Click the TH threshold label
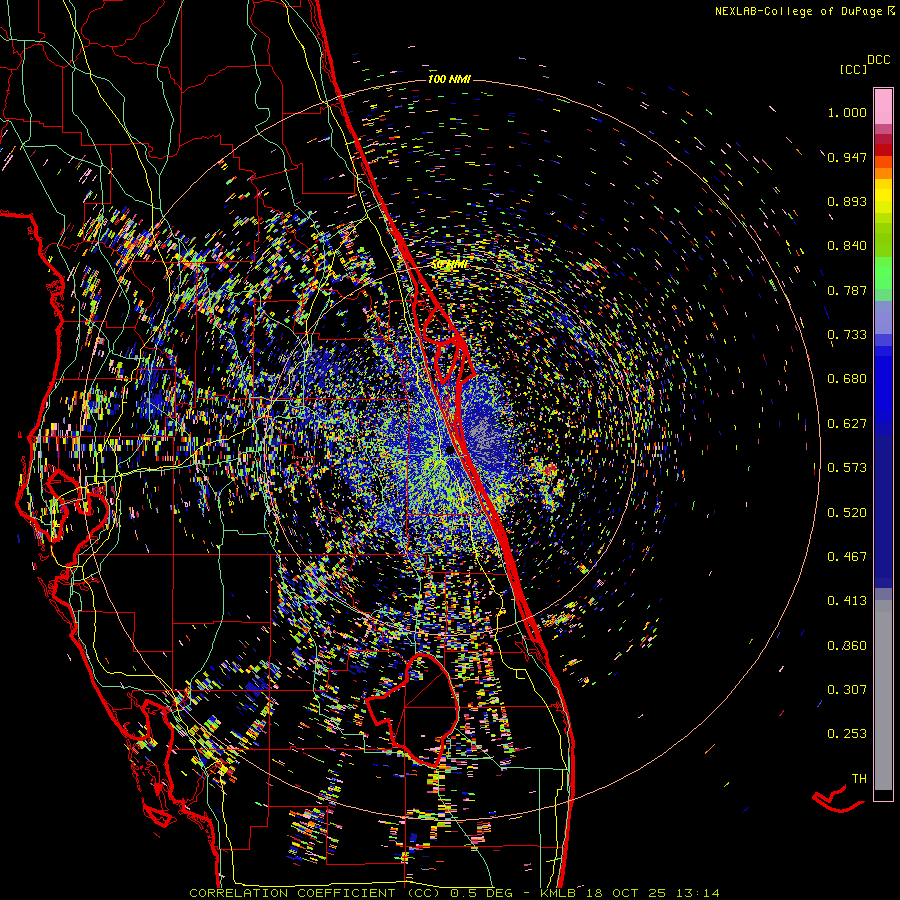900x900 pixels. (859, 779)
